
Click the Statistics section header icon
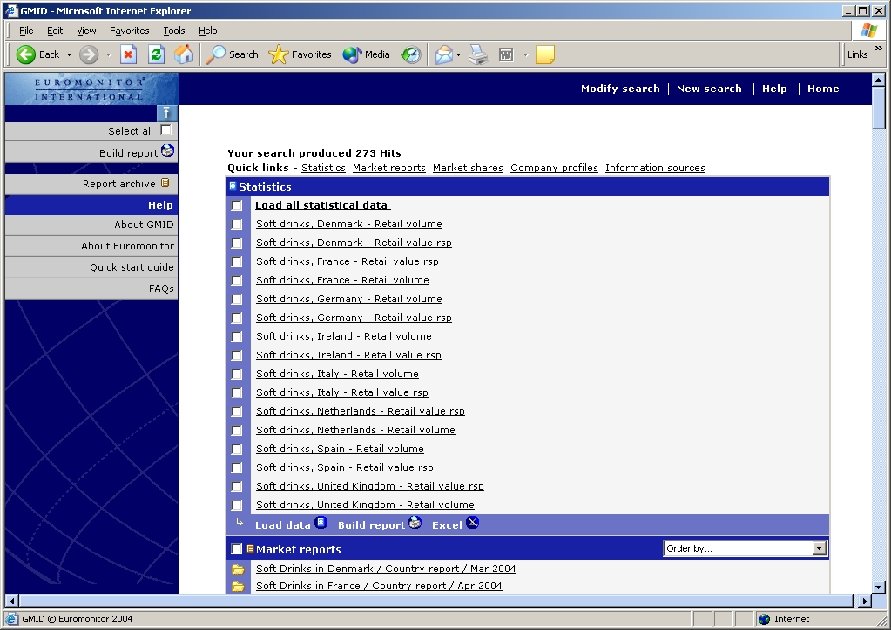point(232,186)
